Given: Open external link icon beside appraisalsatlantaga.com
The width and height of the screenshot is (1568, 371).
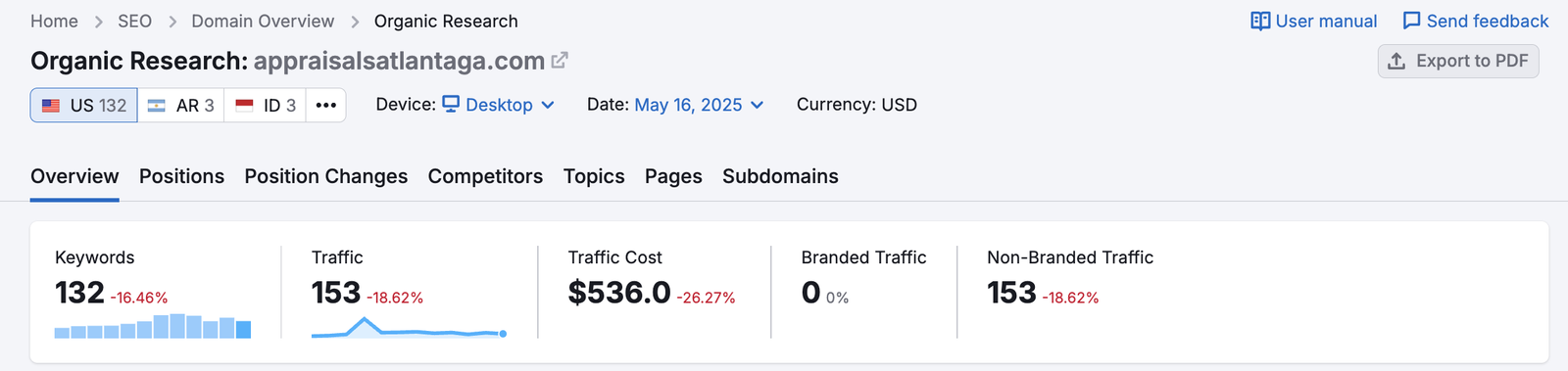Looking at the screenshot, I should 560,61.
